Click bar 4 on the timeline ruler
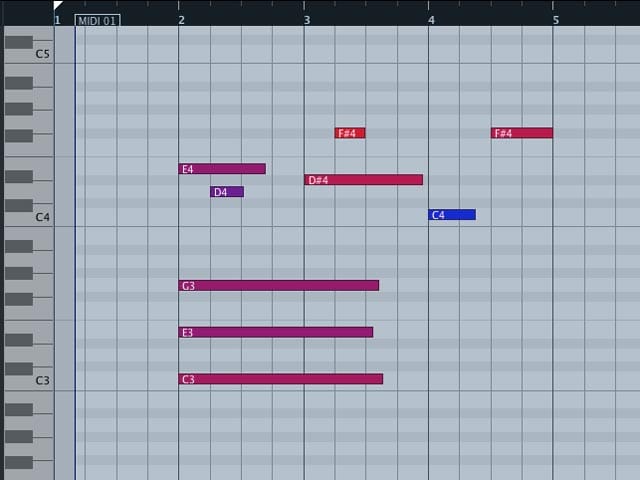Screen dimensions: 640x480 point(431,20)
